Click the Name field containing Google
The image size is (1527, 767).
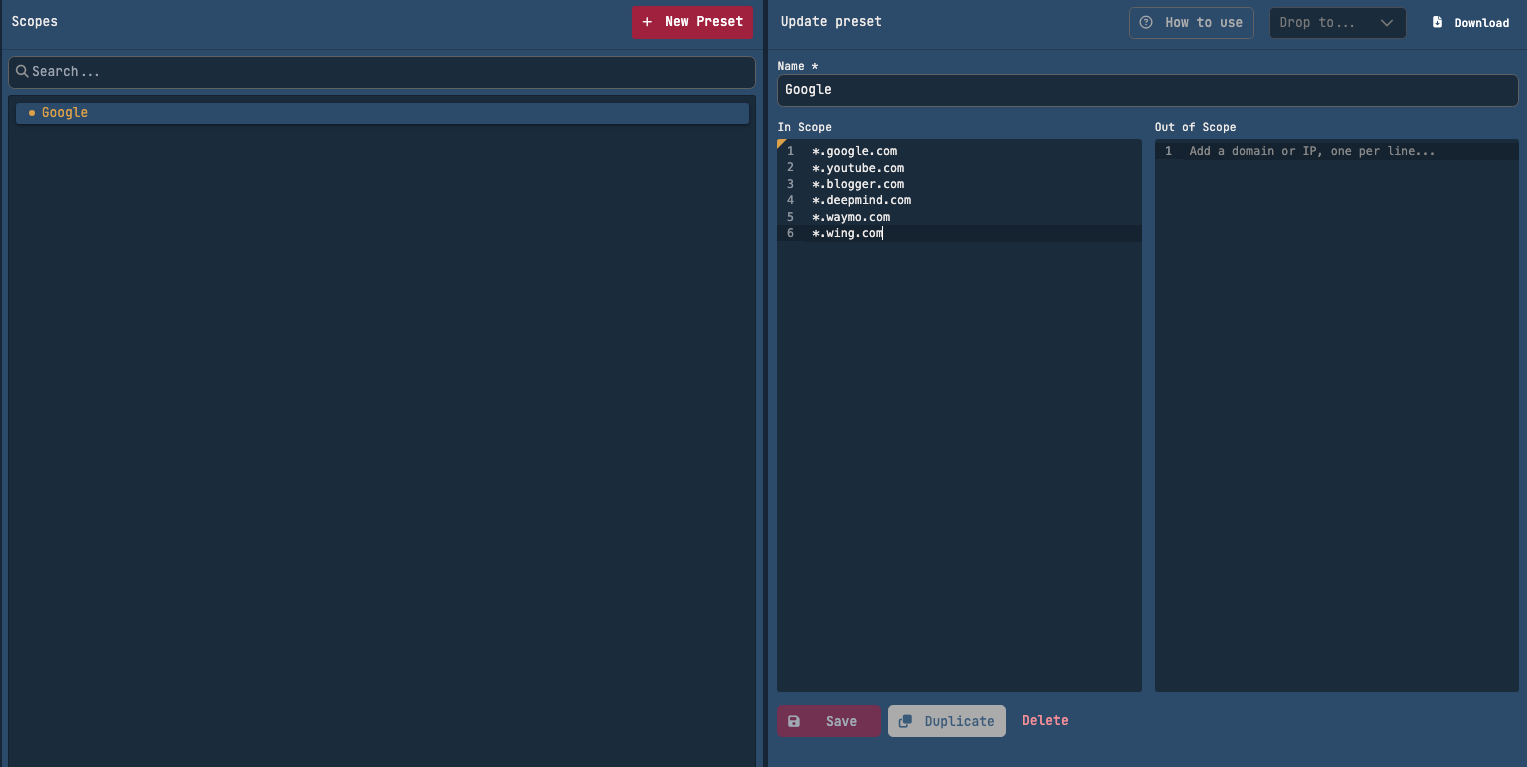tap(1147, 90)
